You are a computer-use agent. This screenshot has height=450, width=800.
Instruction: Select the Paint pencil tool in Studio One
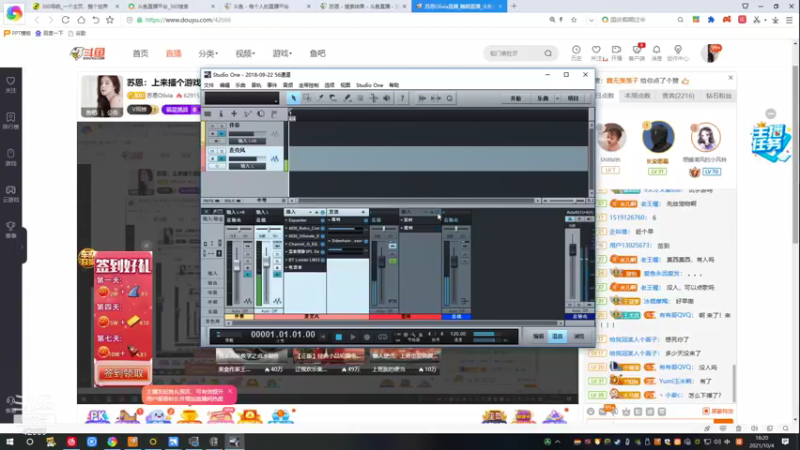point(347,98)
